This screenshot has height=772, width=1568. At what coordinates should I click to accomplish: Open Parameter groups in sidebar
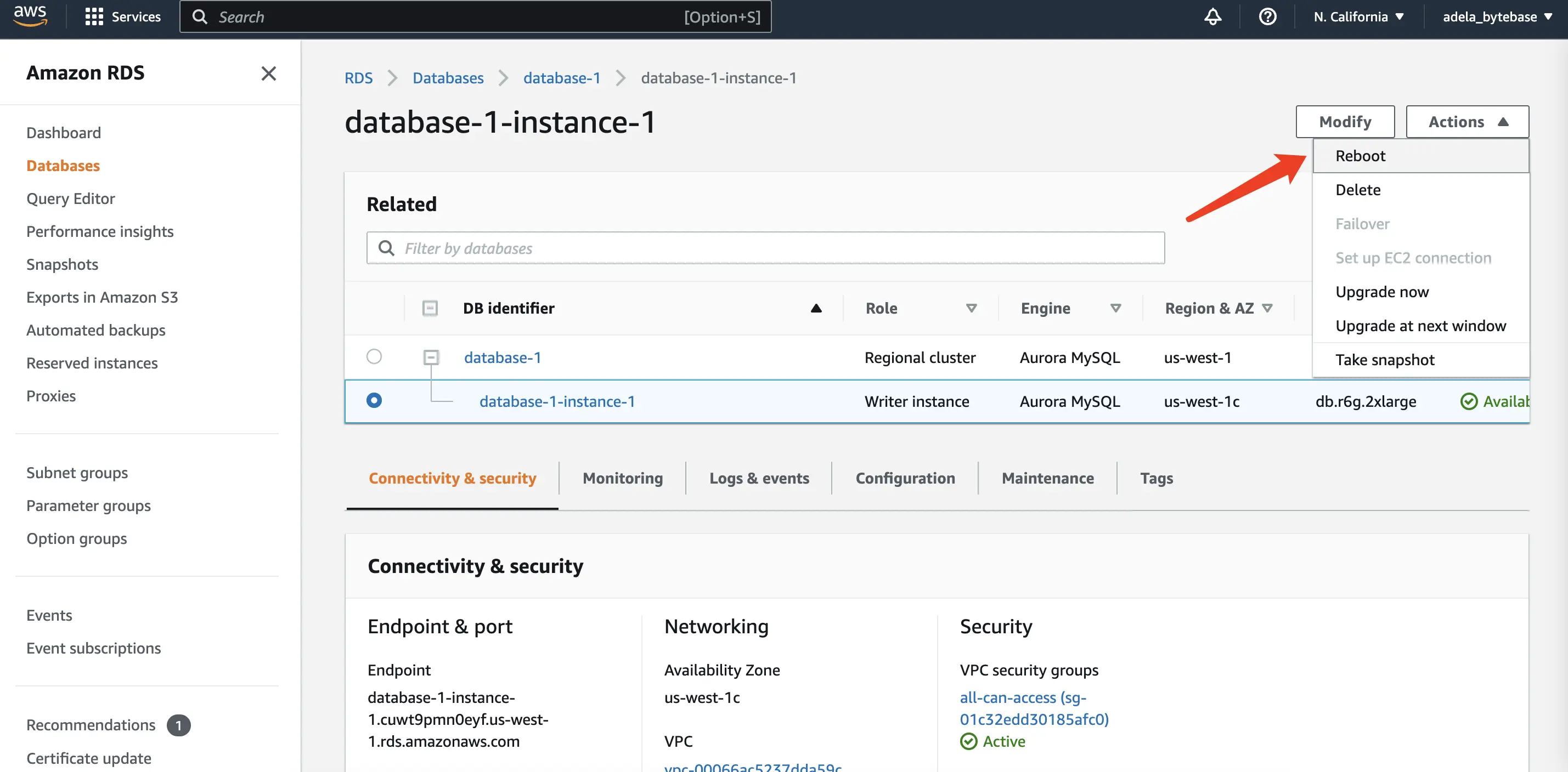coord(88,506)
